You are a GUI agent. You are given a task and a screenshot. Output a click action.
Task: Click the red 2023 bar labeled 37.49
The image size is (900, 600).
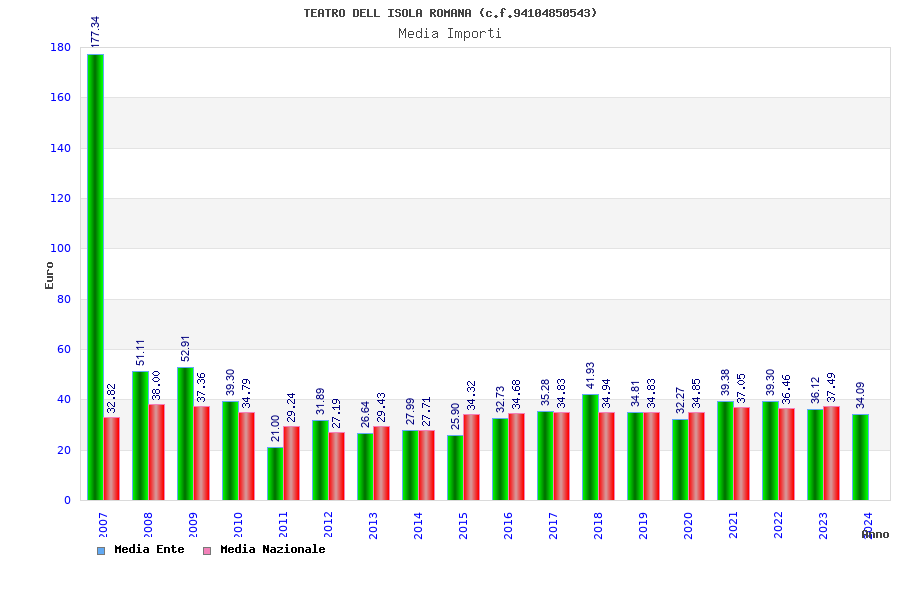(831, 453)
